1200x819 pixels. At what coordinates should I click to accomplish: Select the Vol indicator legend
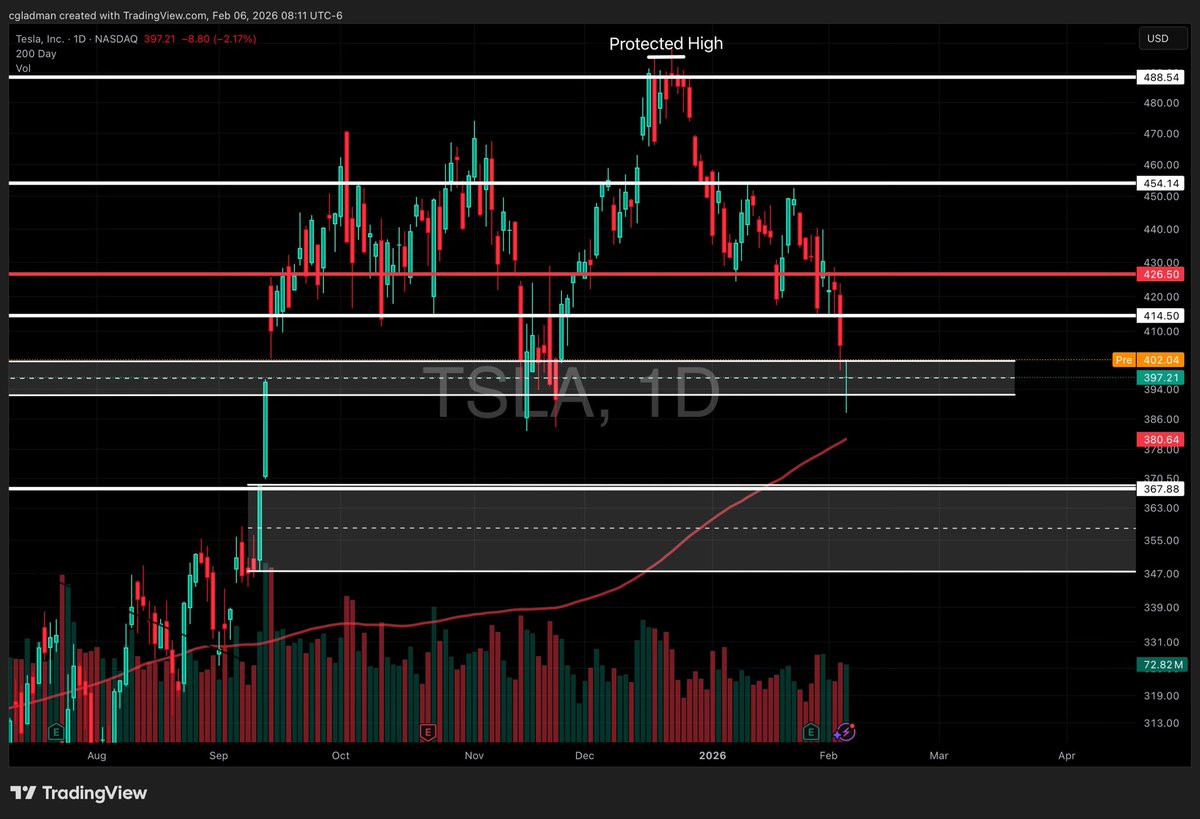click(22, 69)
